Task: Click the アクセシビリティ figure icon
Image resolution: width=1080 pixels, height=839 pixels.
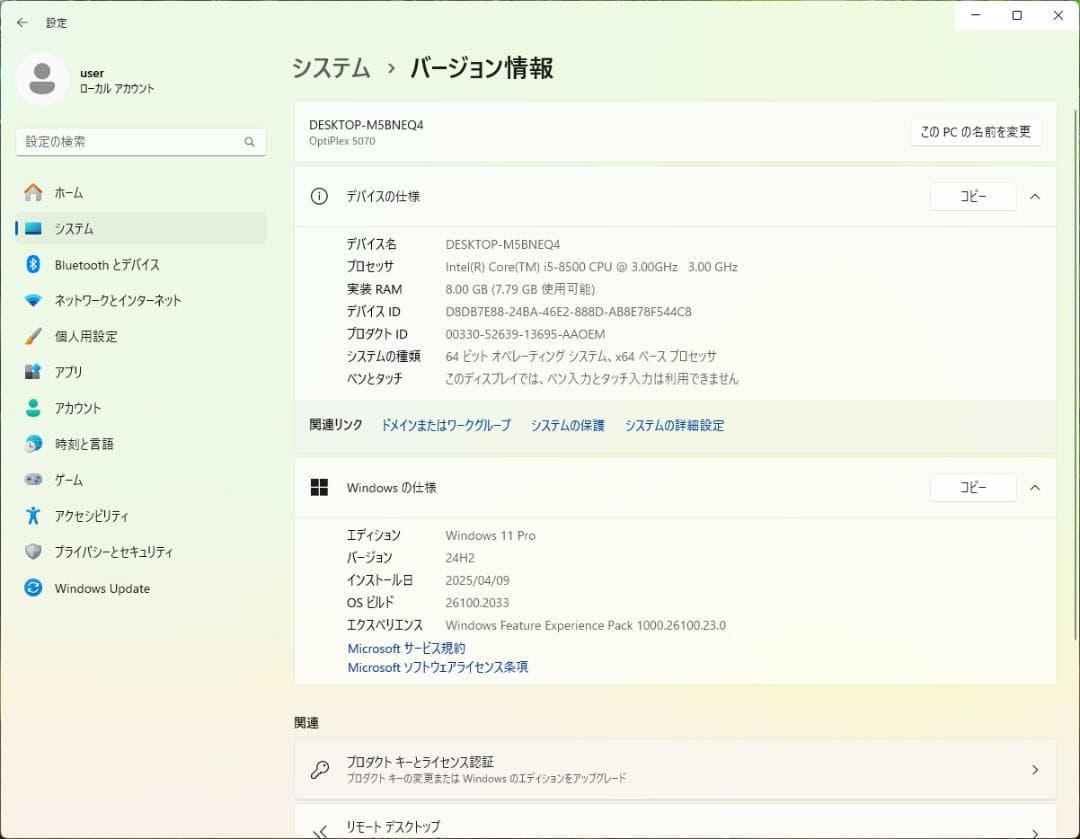Action: [x=33, y=515]
